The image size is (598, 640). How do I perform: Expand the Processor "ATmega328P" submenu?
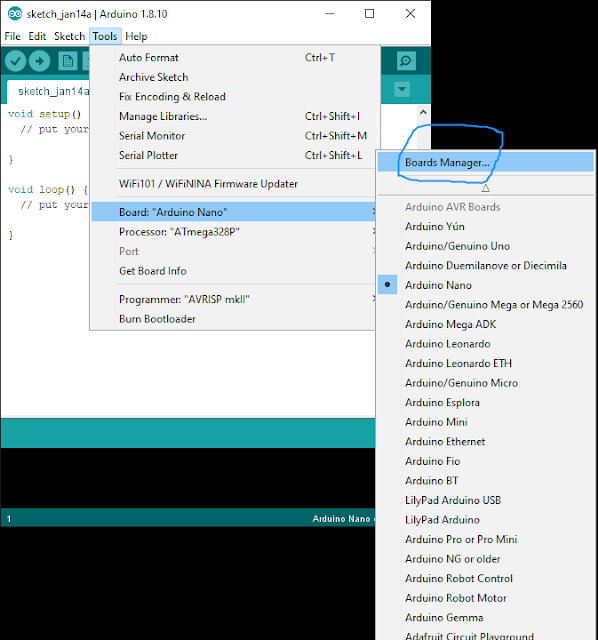(233, 232)
